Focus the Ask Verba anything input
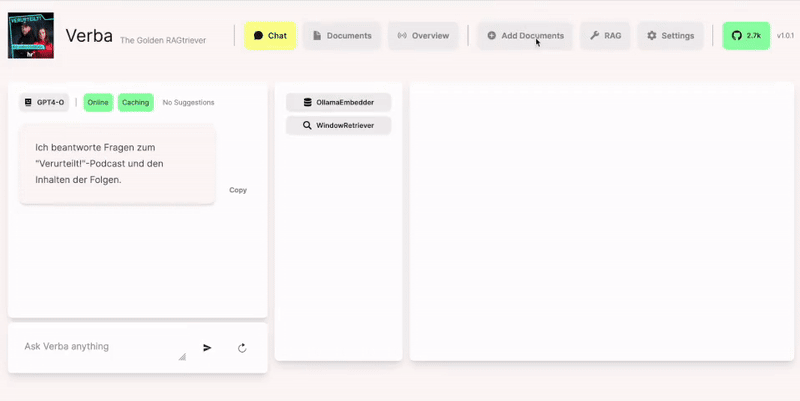Viewport: 800px width, 401px height. tap(104, 347)
